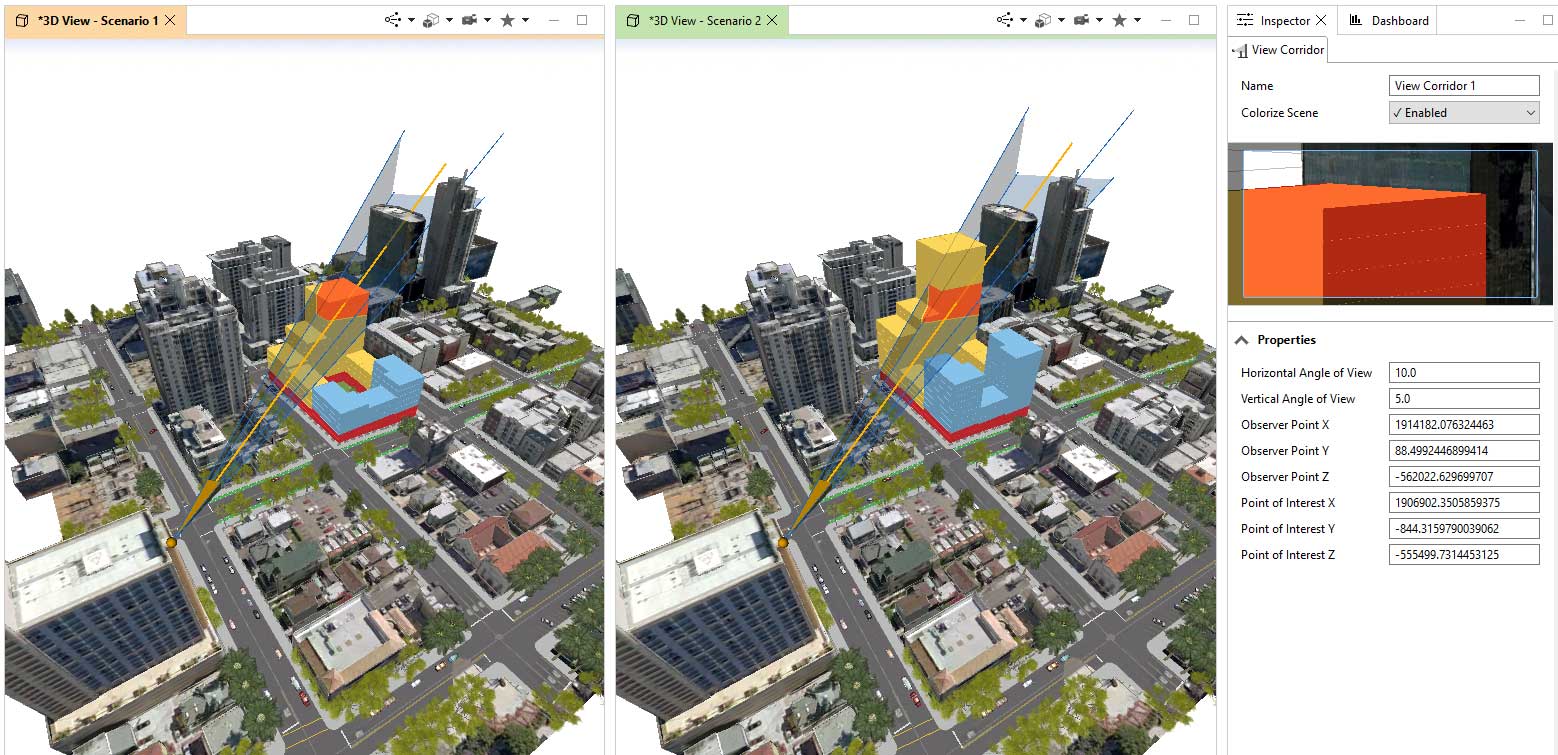Collapse the Properties section
The image size is (1558, 755).
pyautogui.click(x=1242, y=340)
